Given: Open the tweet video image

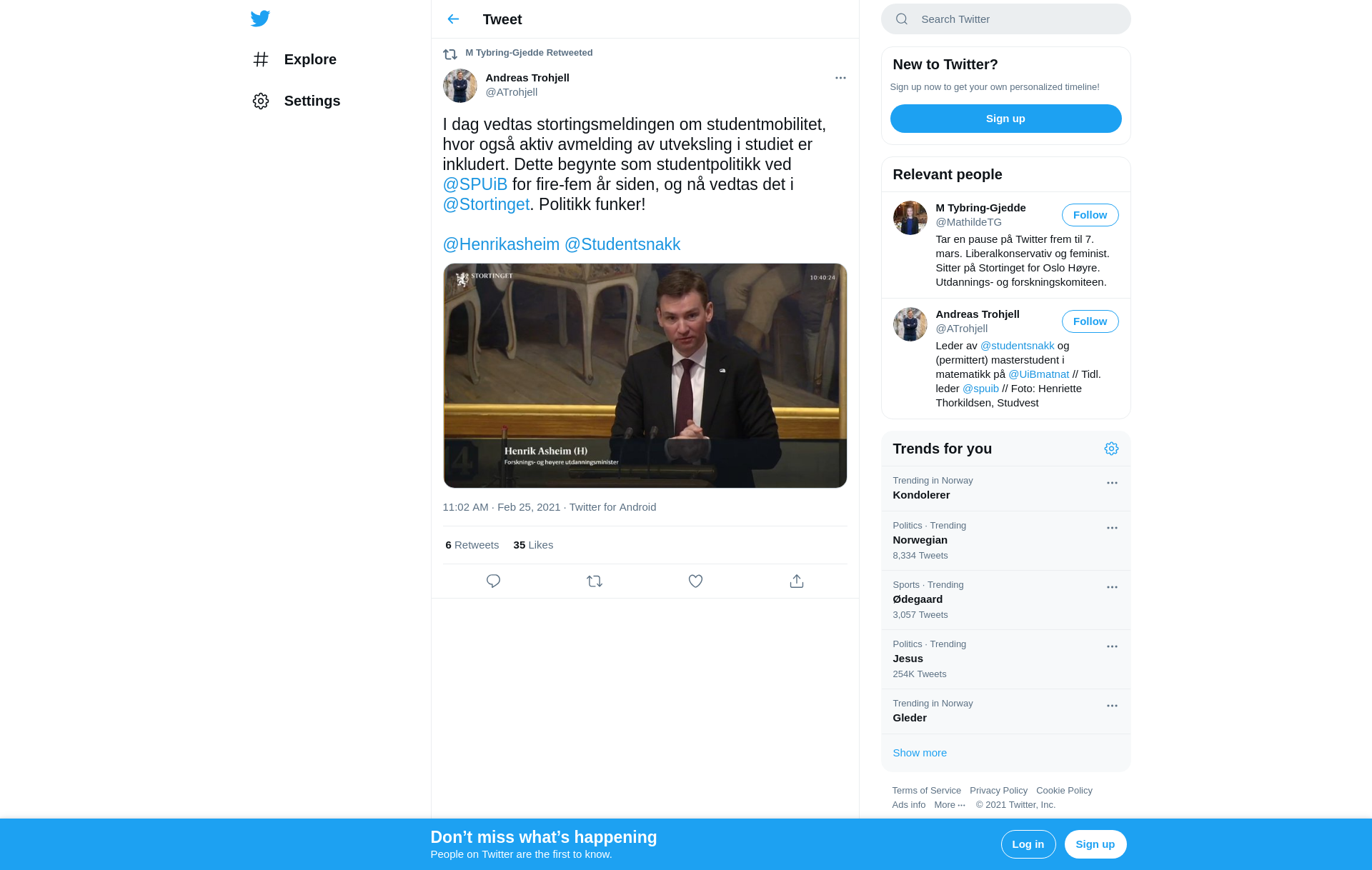Looking at the screenshot, I should click(645, 376).
